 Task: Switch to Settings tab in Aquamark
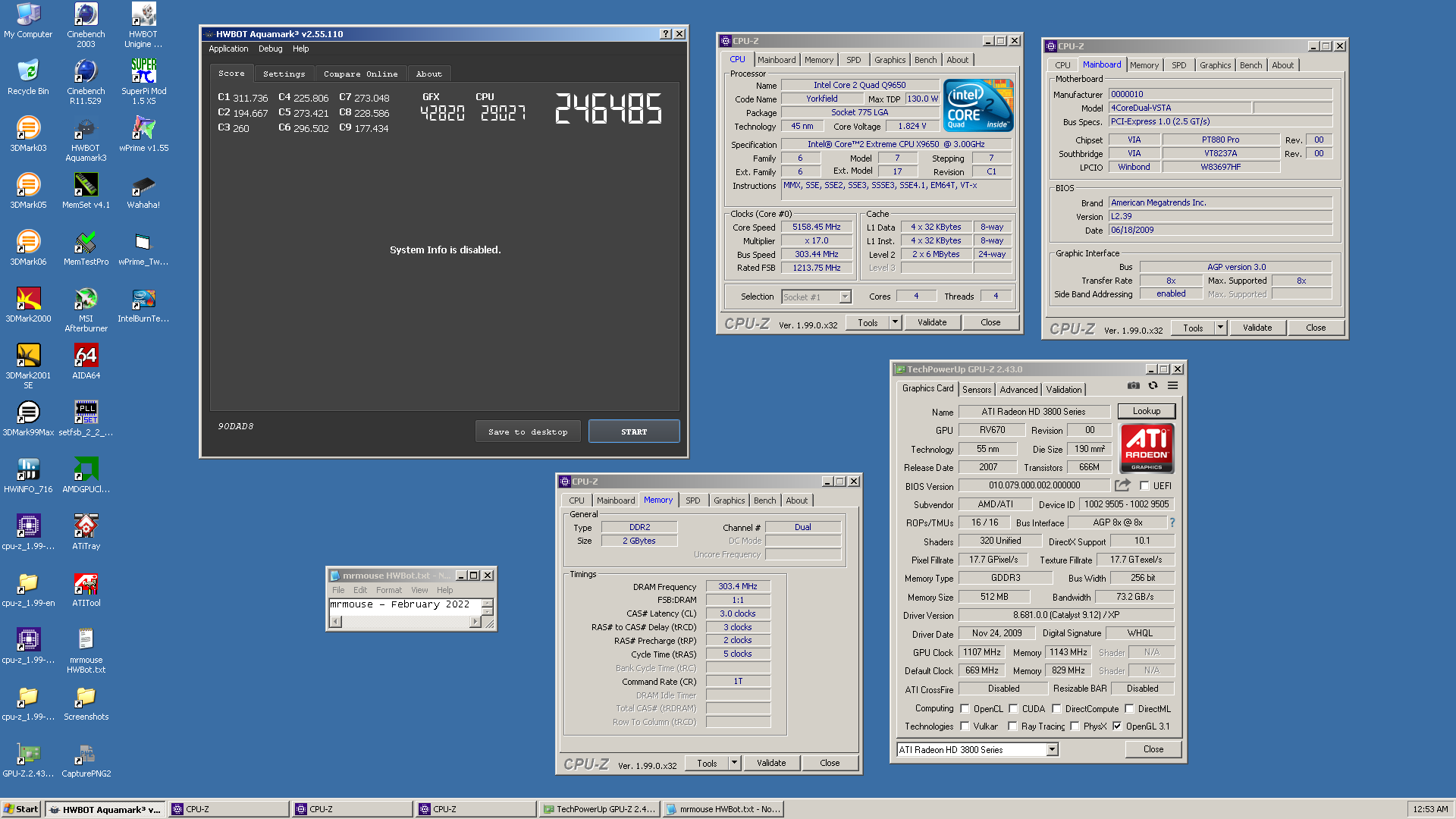pyautogui.click(x=284, y=74)
